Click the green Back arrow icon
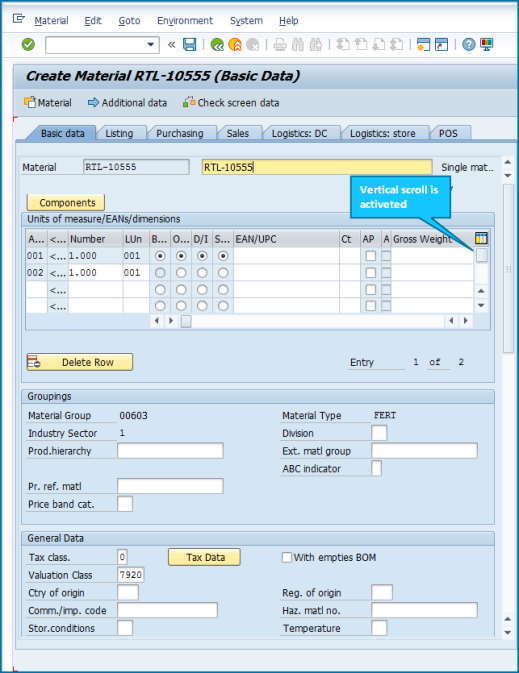 click(217, 44)
